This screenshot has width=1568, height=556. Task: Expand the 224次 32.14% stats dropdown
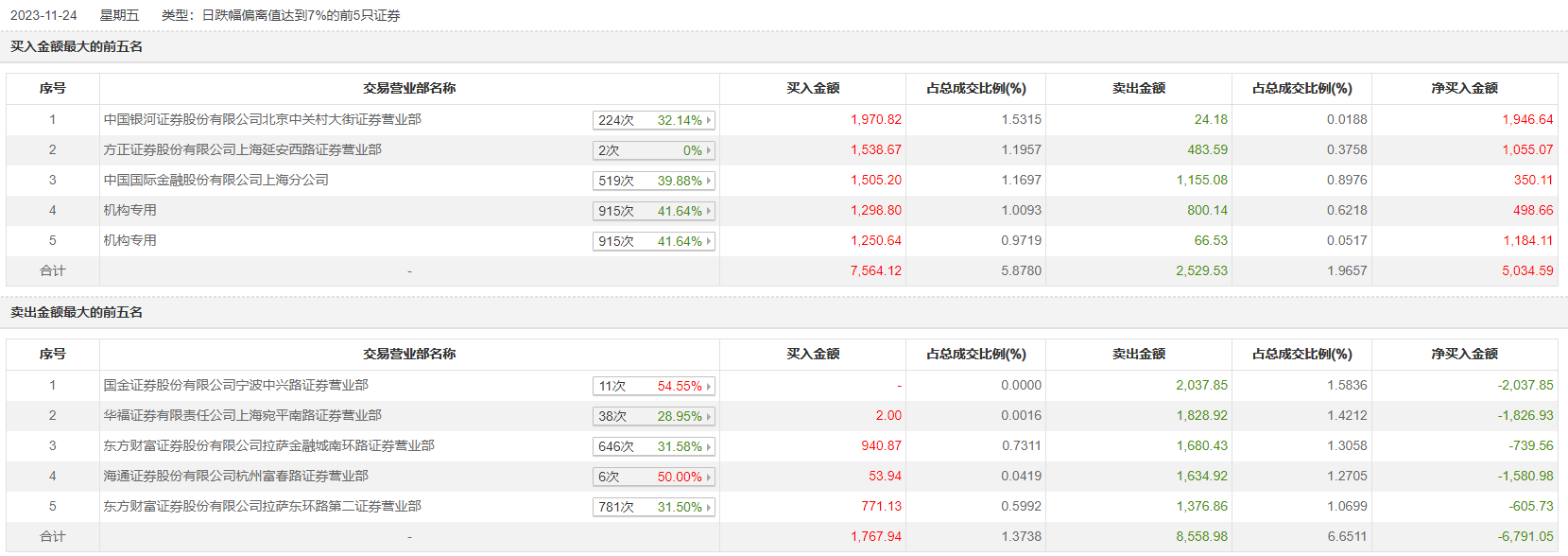[653, 120]
